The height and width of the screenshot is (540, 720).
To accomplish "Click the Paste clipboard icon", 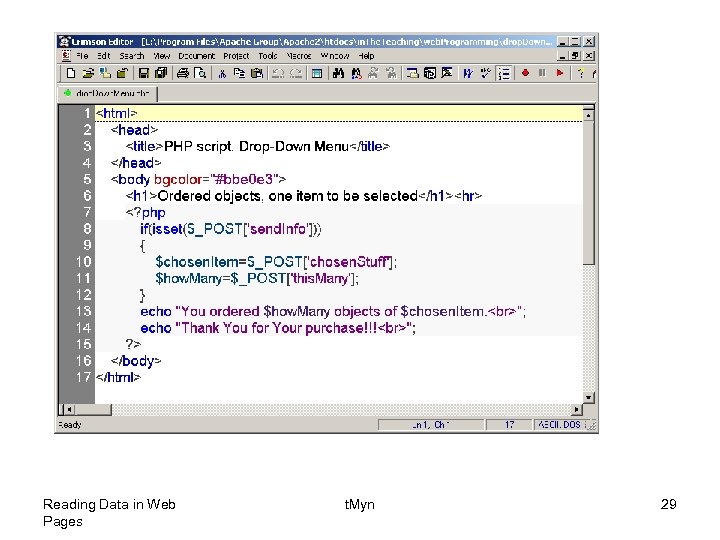I will 257,73.
